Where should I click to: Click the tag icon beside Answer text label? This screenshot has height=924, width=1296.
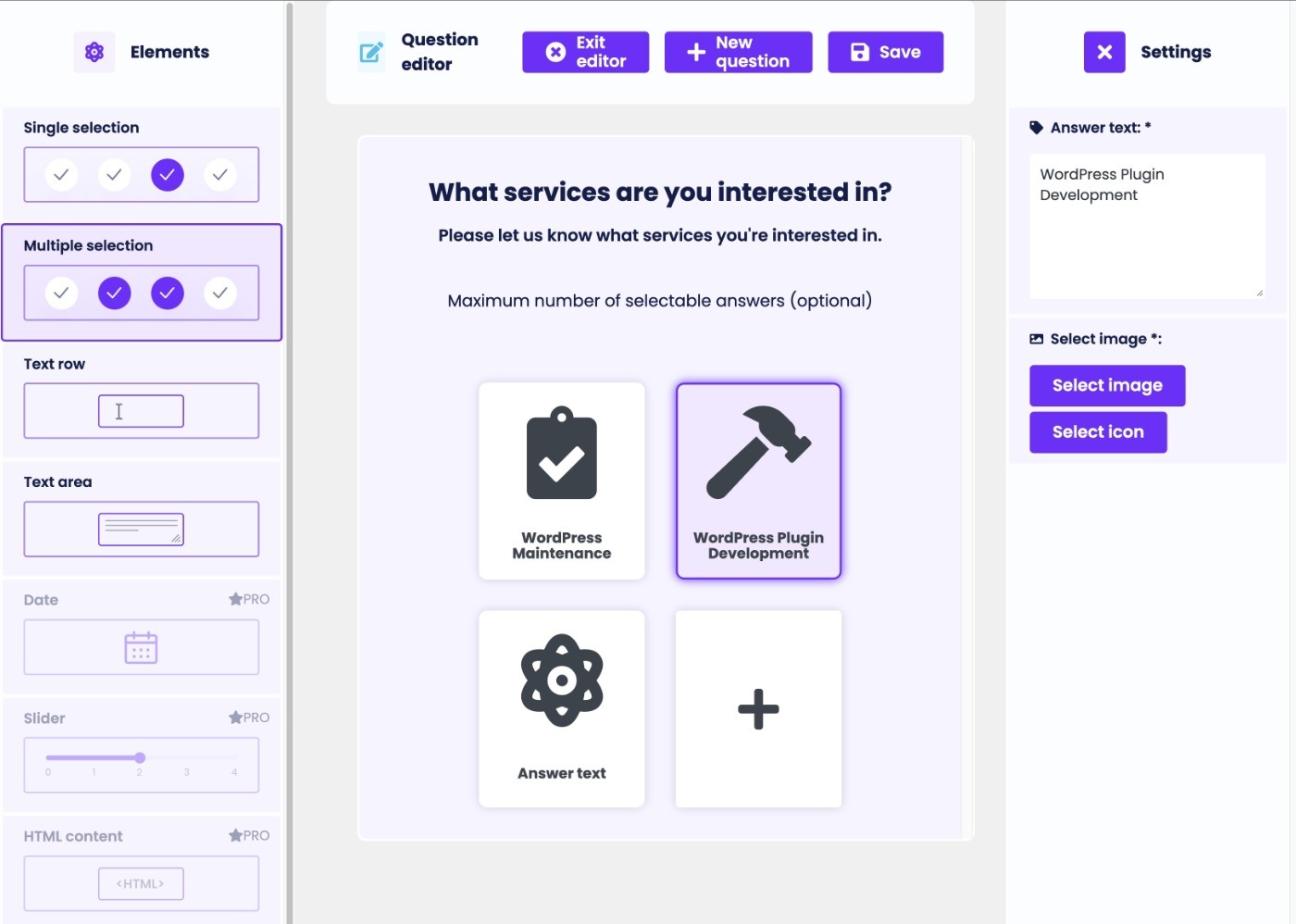pyautogui.click(x=1037, y=128)
